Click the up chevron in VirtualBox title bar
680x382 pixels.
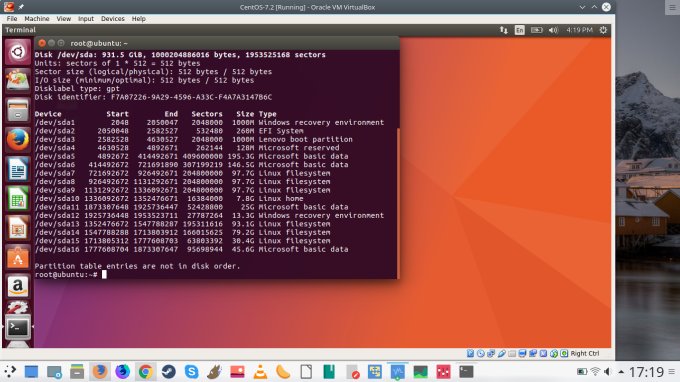tap(594, 7)
